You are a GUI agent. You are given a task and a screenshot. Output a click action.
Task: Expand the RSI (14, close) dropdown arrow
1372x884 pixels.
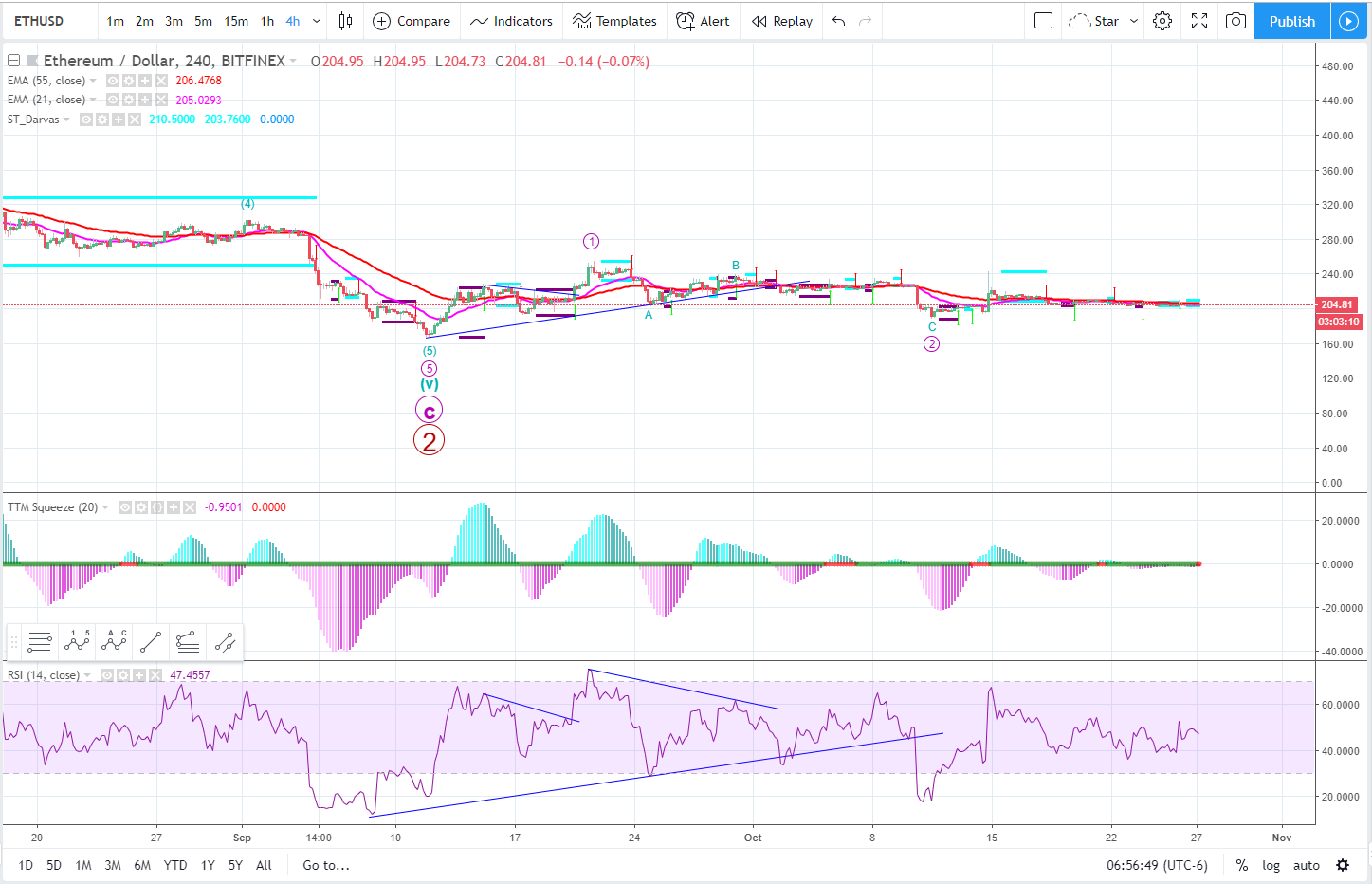click(x=87, y=675)
